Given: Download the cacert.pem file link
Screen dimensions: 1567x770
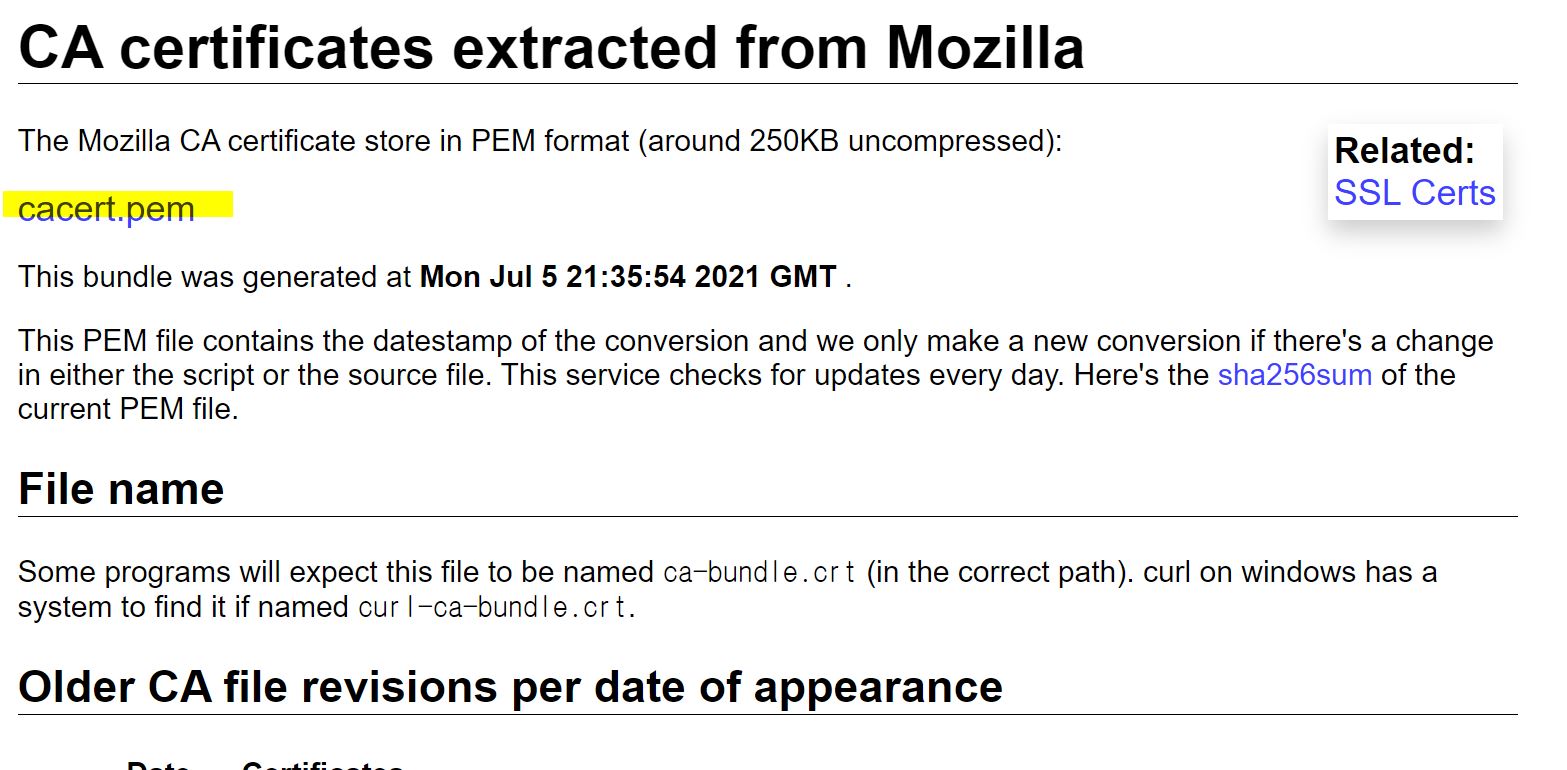Looking at the screenshot, I should point(106,209).
